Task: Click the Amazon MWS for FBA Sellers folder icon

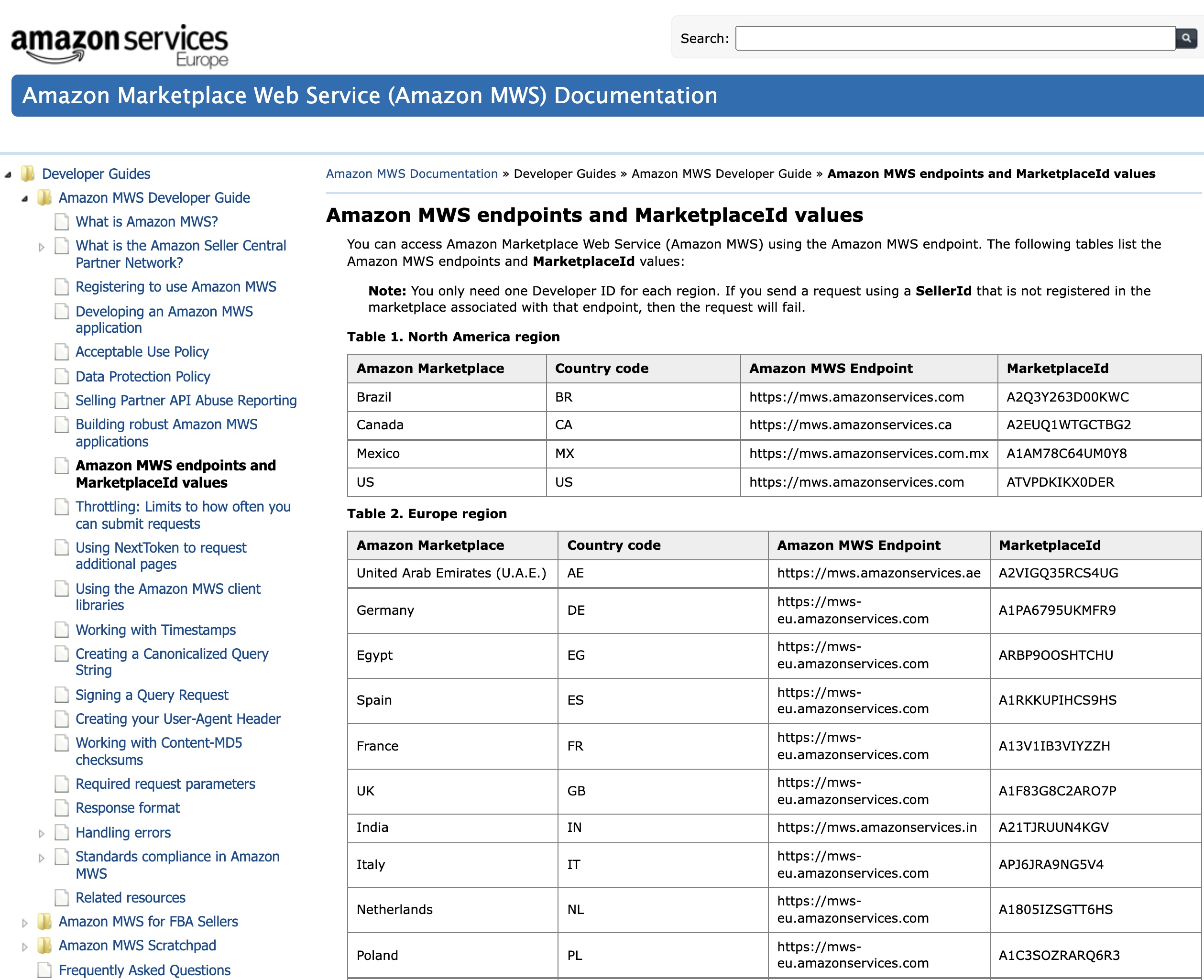Action: coord(44,921)
